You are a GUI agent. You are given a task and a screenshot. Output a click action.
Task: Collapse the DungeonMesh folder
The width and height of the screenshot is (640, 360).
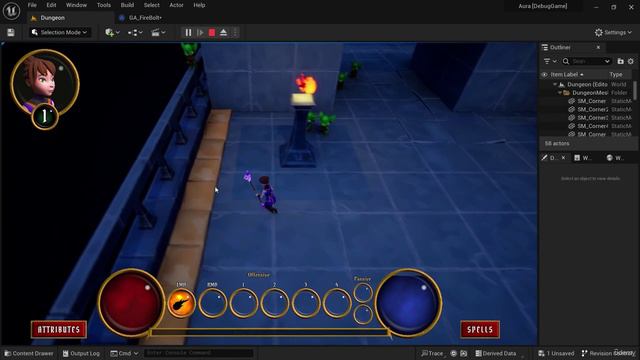coord(560,93)
